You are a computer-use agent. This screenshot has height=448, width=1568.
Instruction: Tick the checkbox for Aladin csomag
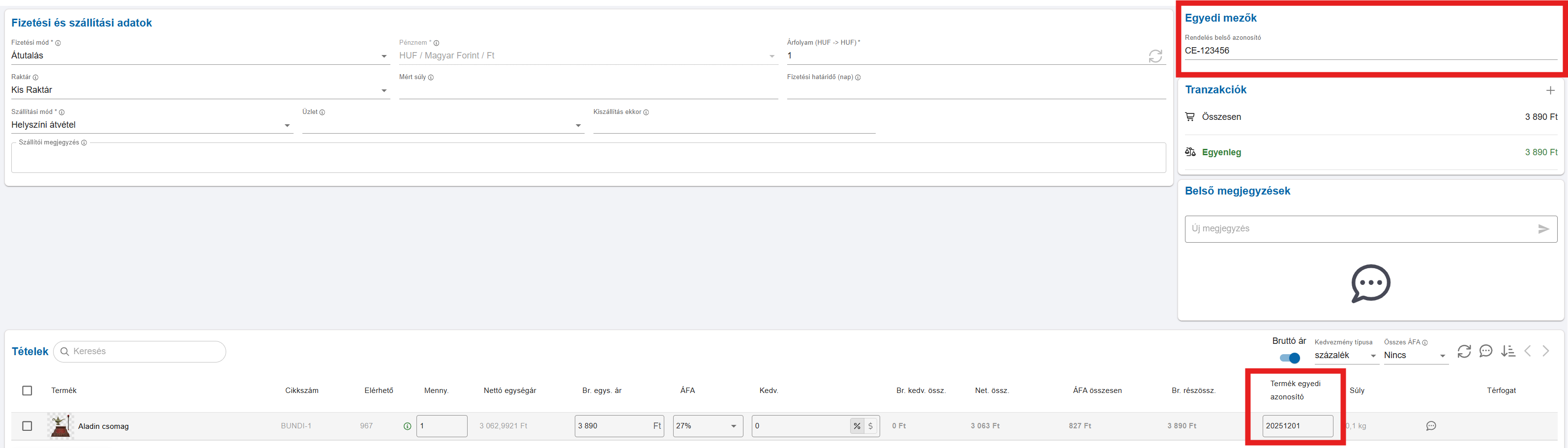tap(28, 426)
